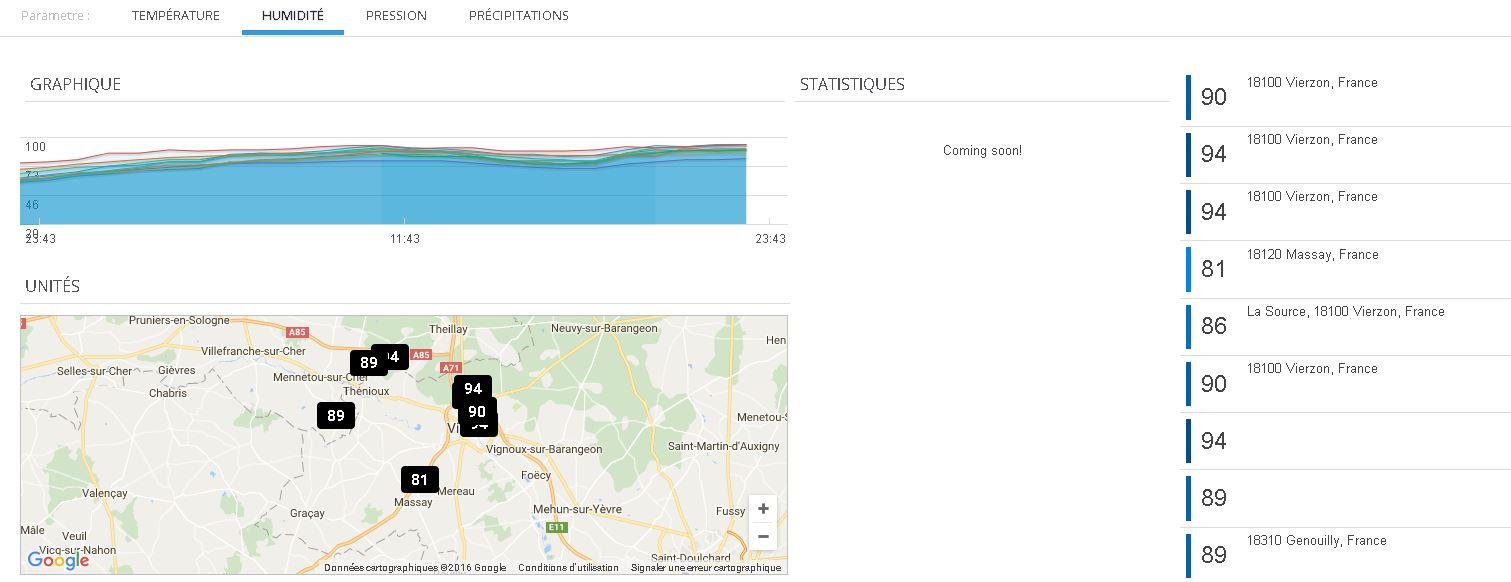
Task: Click Signaler une erreur cartographique link
Action: [x=705, y=568]
